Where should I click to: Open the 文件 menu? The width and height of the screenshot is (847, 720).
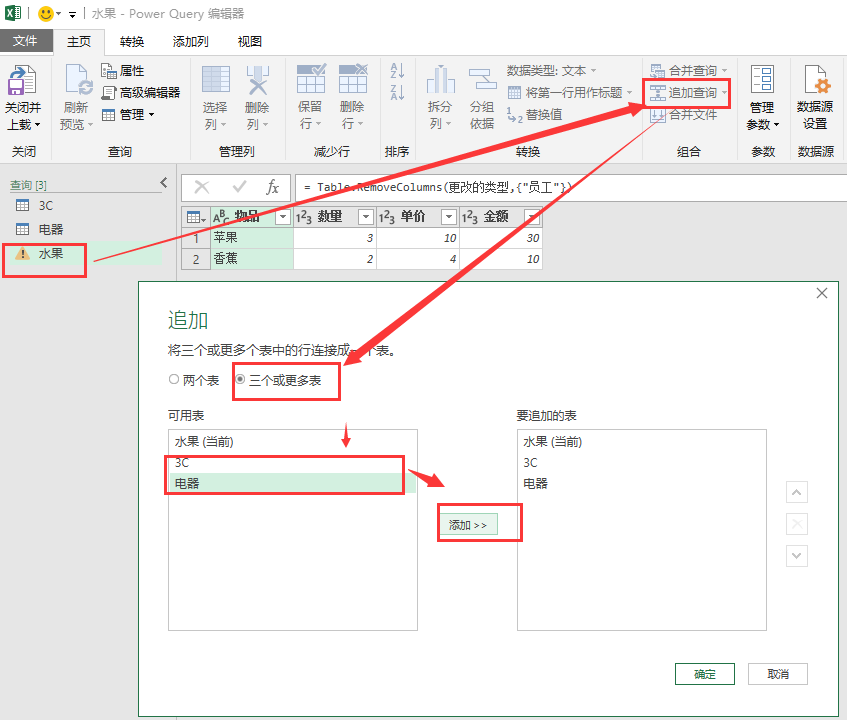(x=25, y=41)
